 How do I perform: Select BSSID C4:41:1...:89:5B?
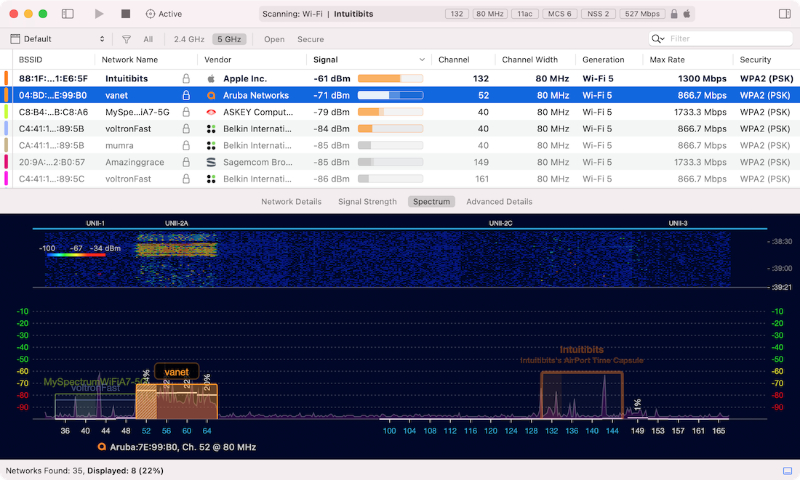click(52, 129)
